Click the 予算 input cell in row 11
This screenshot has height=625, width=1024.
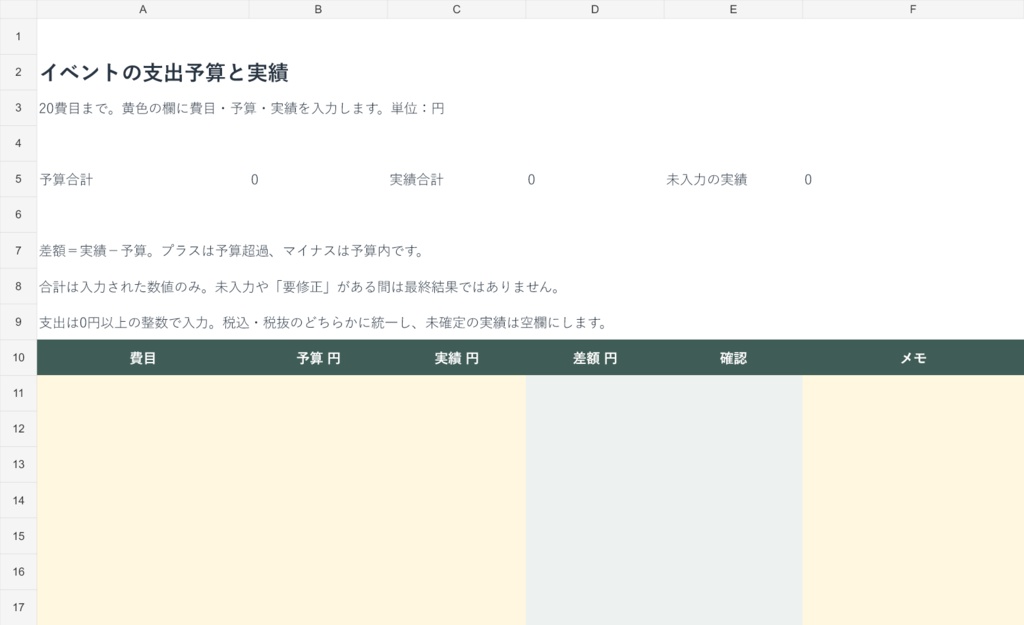click(x=318, y=393)
